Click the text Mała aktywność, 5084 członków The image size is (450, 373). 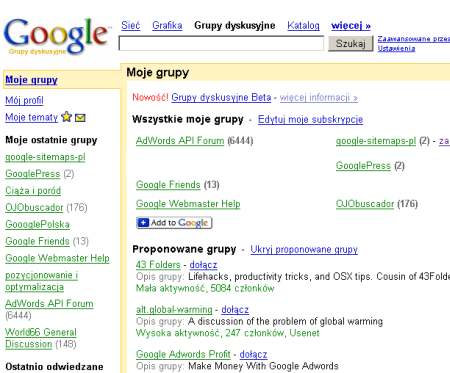(205, 288)
